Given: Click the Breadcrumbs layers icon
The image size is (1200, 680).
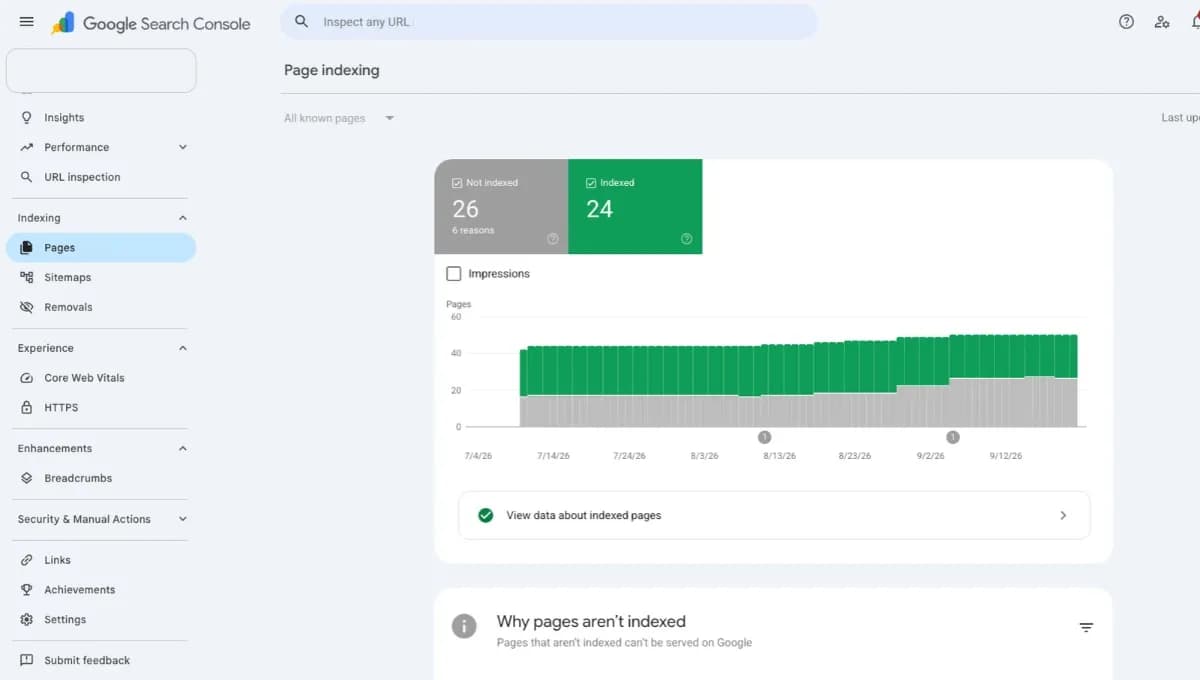Looking at the screenshot, I should [27, 478].
